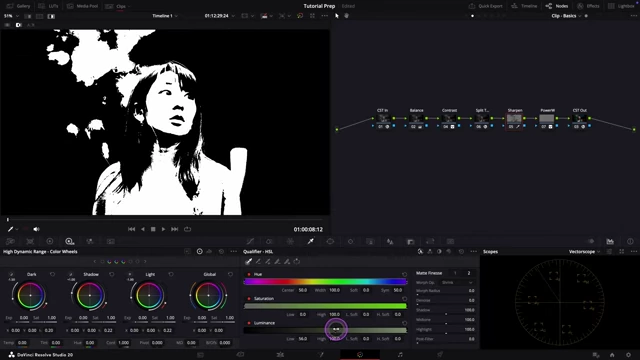Select the Sharpen node in graph

[x=514, y=119]
